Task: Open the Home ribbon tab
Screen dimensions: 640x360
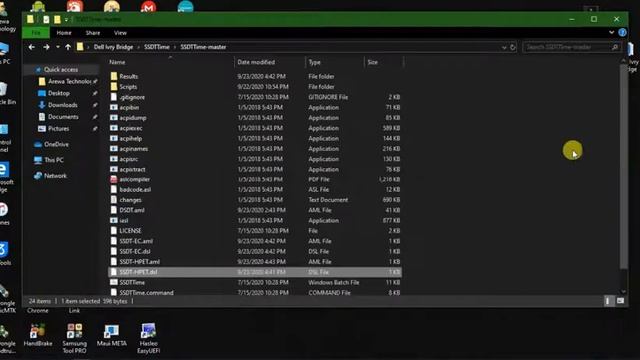Action: click(x=64, y=33)
